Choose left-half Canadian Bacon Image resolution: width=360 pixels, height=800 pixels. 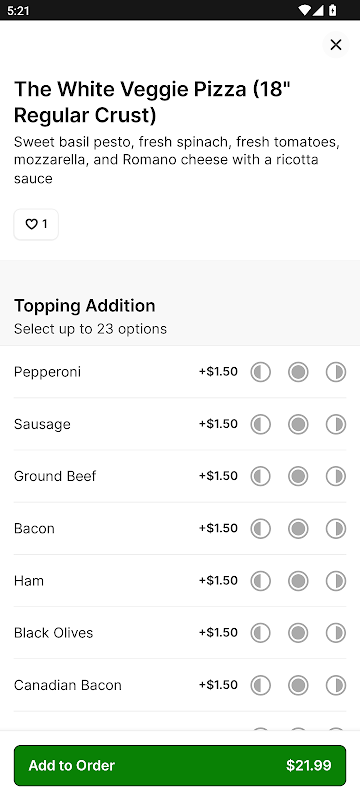[260, 685]
